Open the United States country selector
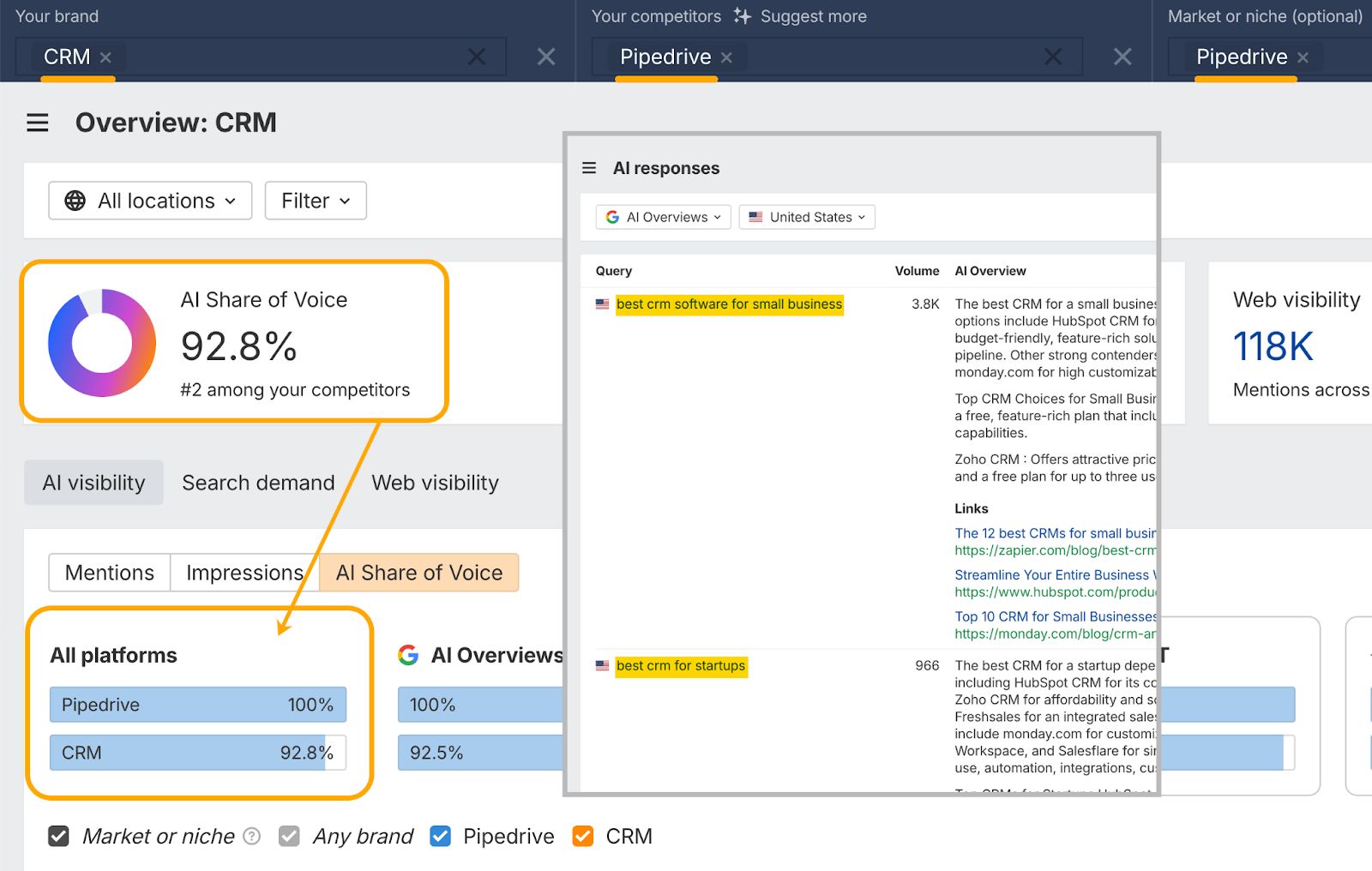1372x871 pixels. 805,217
